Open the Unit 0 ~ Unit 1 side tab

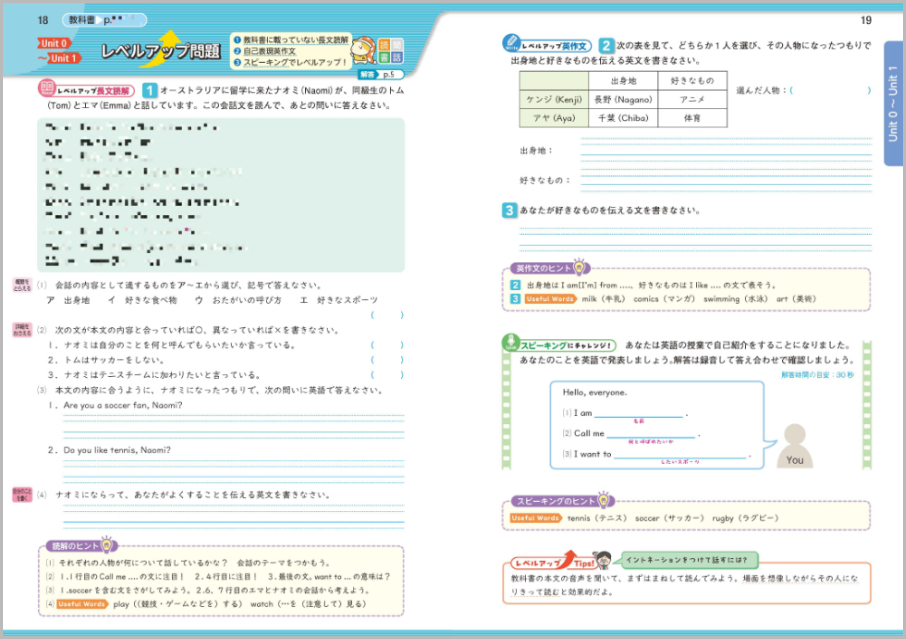[893, 104]
